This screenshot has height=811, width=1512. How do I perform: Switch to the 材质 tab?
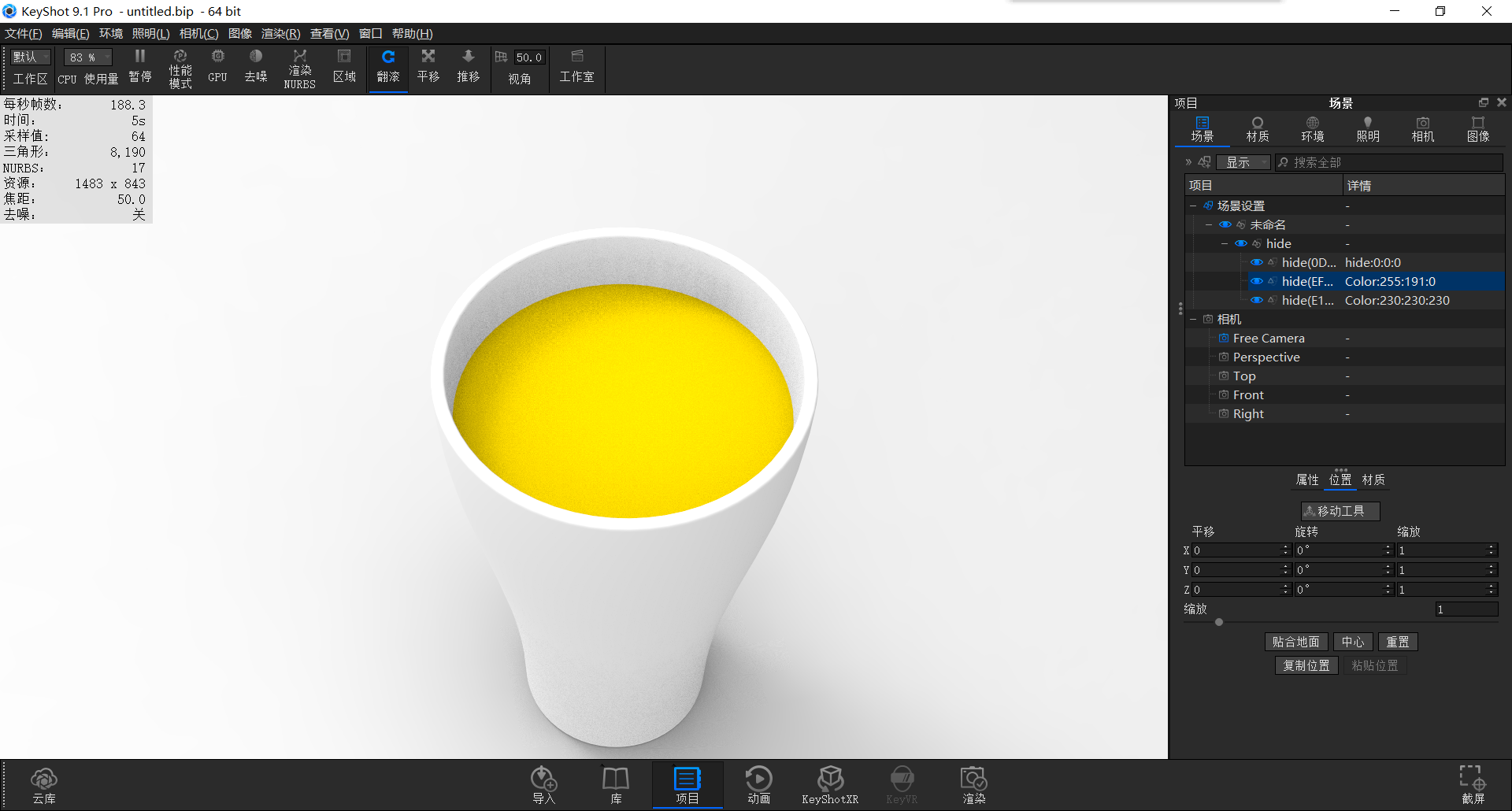point(1257,128)
